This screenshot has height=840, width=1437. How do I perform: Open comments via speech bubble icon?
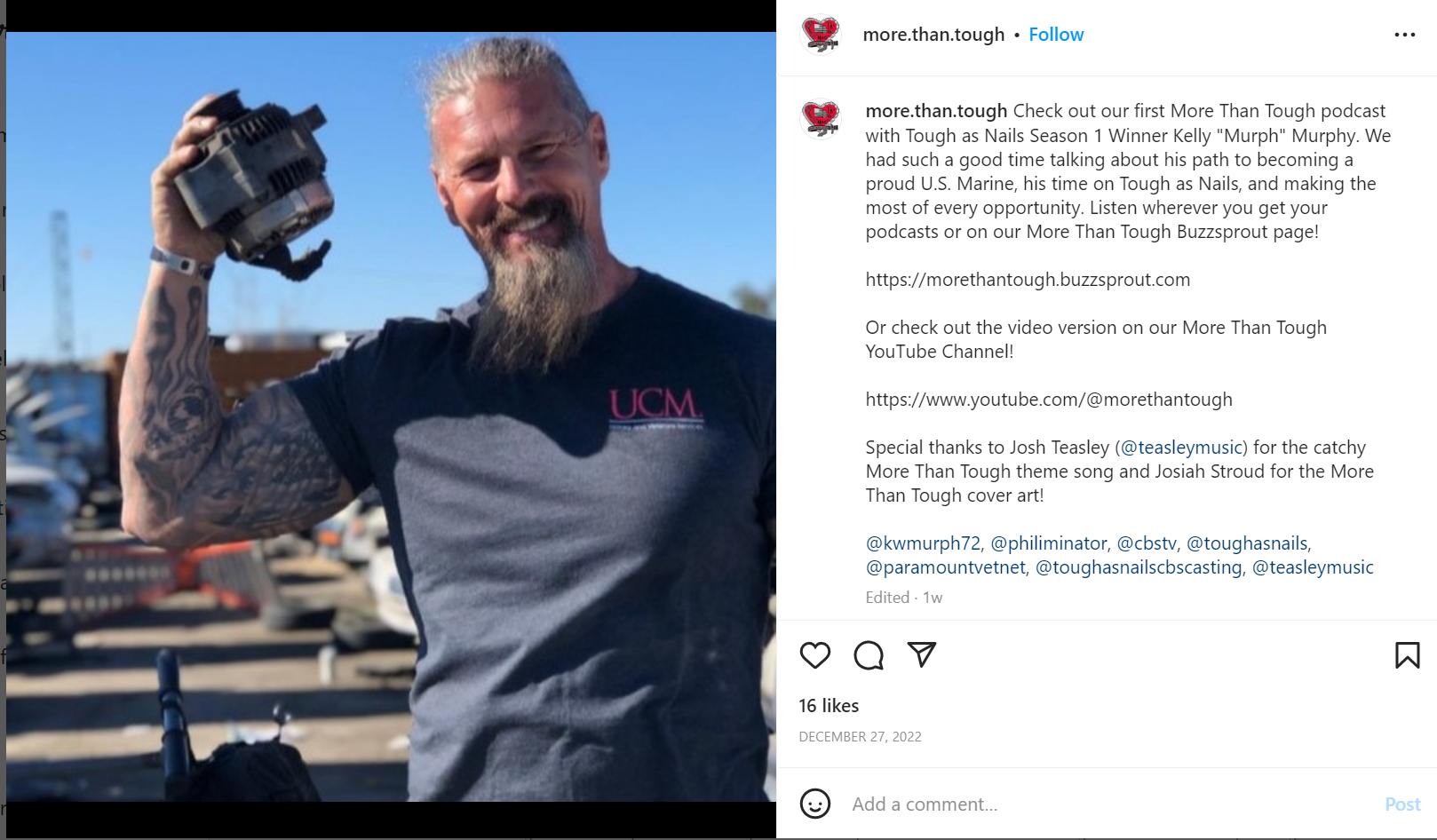[869, 655]
